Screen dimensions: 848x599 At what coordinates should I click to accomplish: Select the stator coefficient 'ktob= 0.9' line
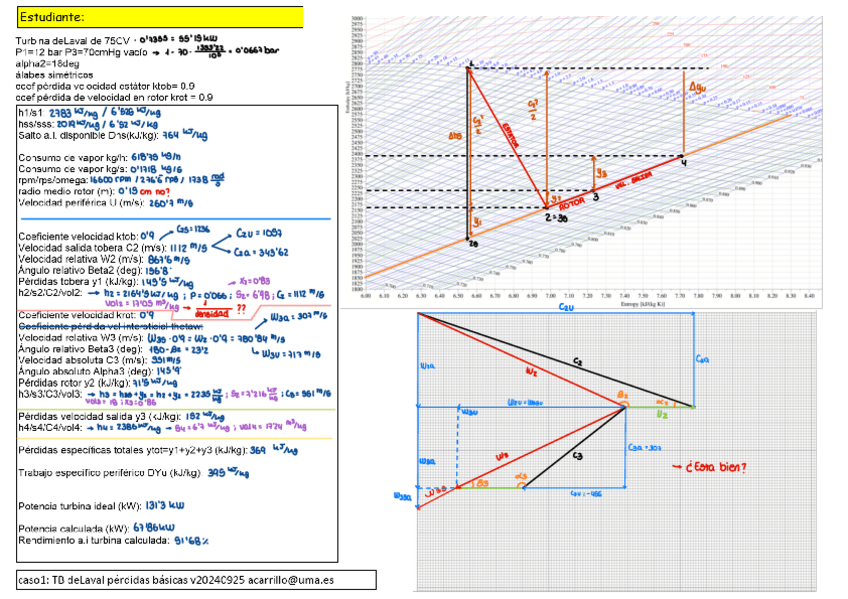tap(105, 86)
